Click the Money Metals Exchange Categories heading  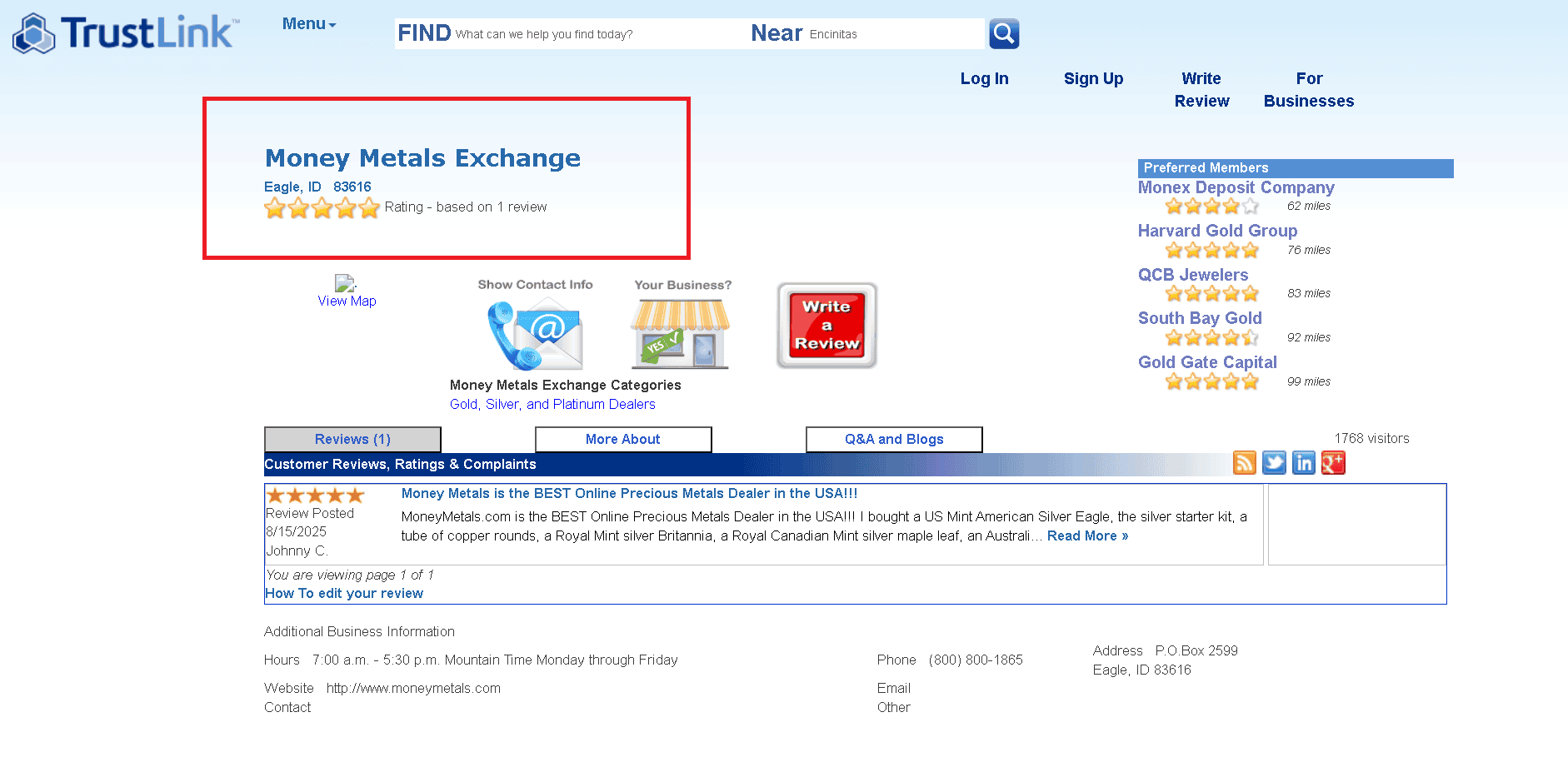(x=565, y=385)
